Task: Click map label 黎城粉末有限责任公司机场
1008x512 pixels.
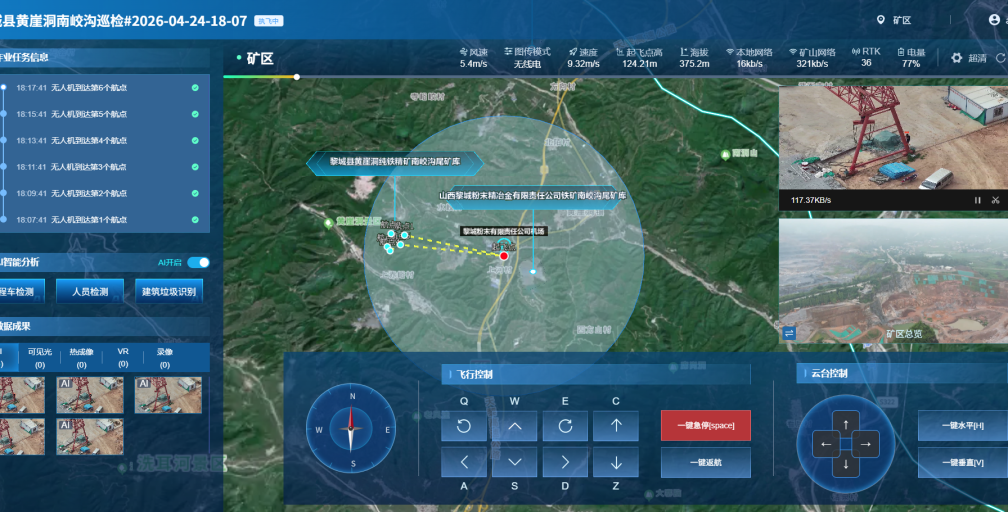Action: pos(503,231)
